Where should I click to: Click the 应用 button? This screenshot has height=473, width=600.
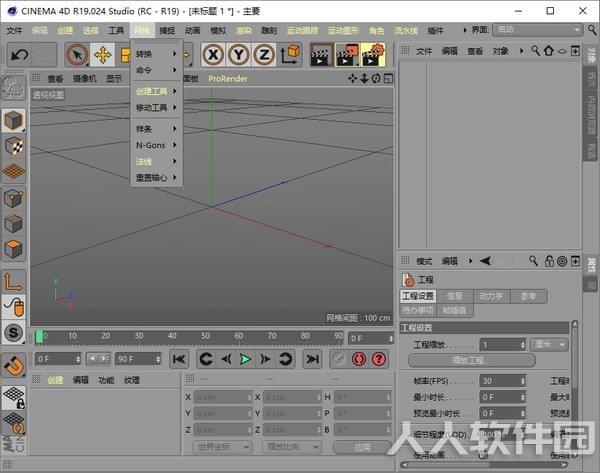click(x=362, y=447)
